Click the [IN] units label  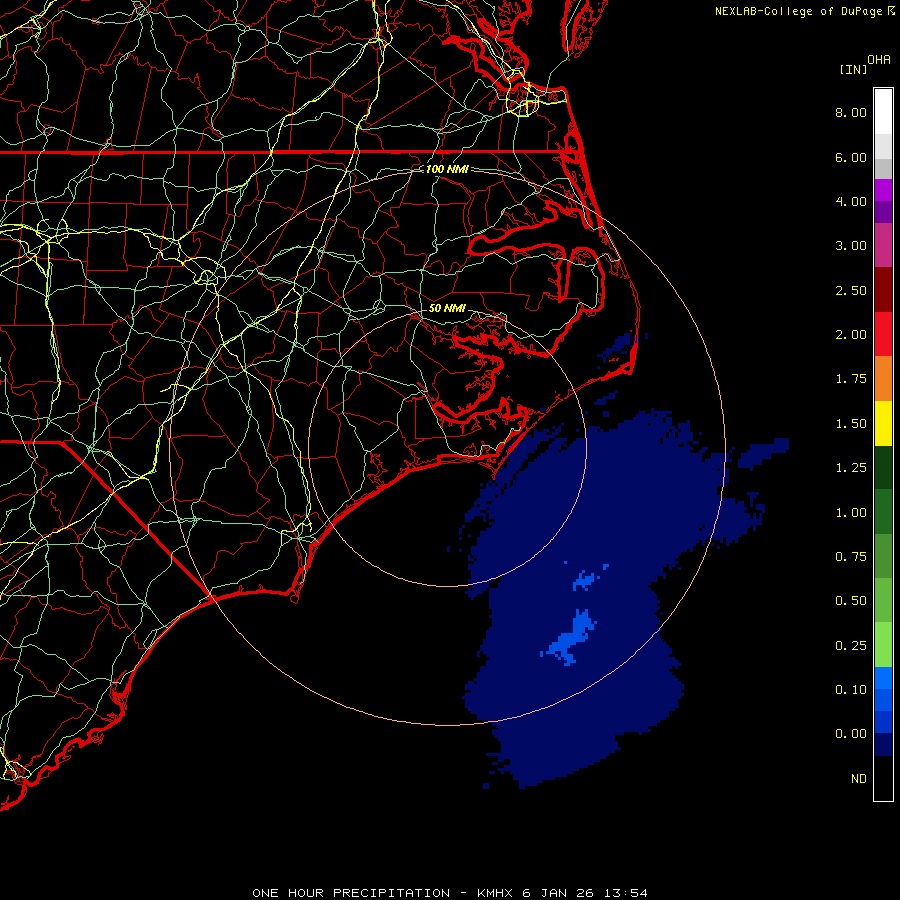(853, 69)
